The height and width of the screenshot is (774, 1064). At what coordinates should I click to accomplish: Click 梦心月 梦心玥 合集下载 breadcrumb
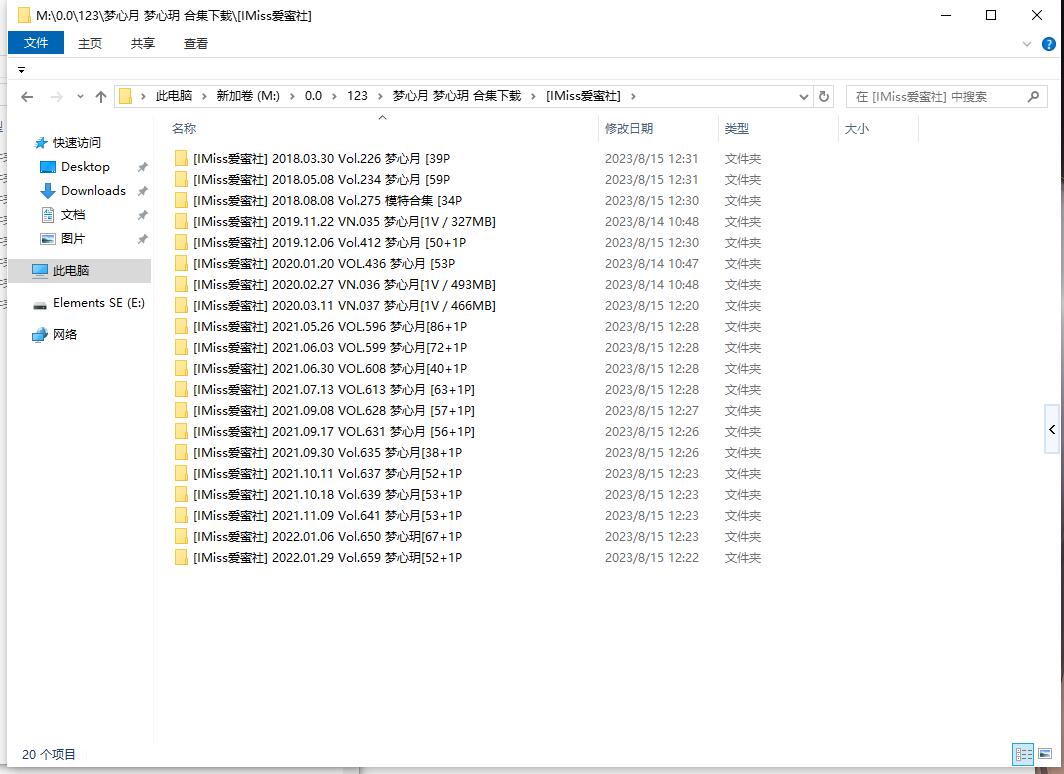457,96
